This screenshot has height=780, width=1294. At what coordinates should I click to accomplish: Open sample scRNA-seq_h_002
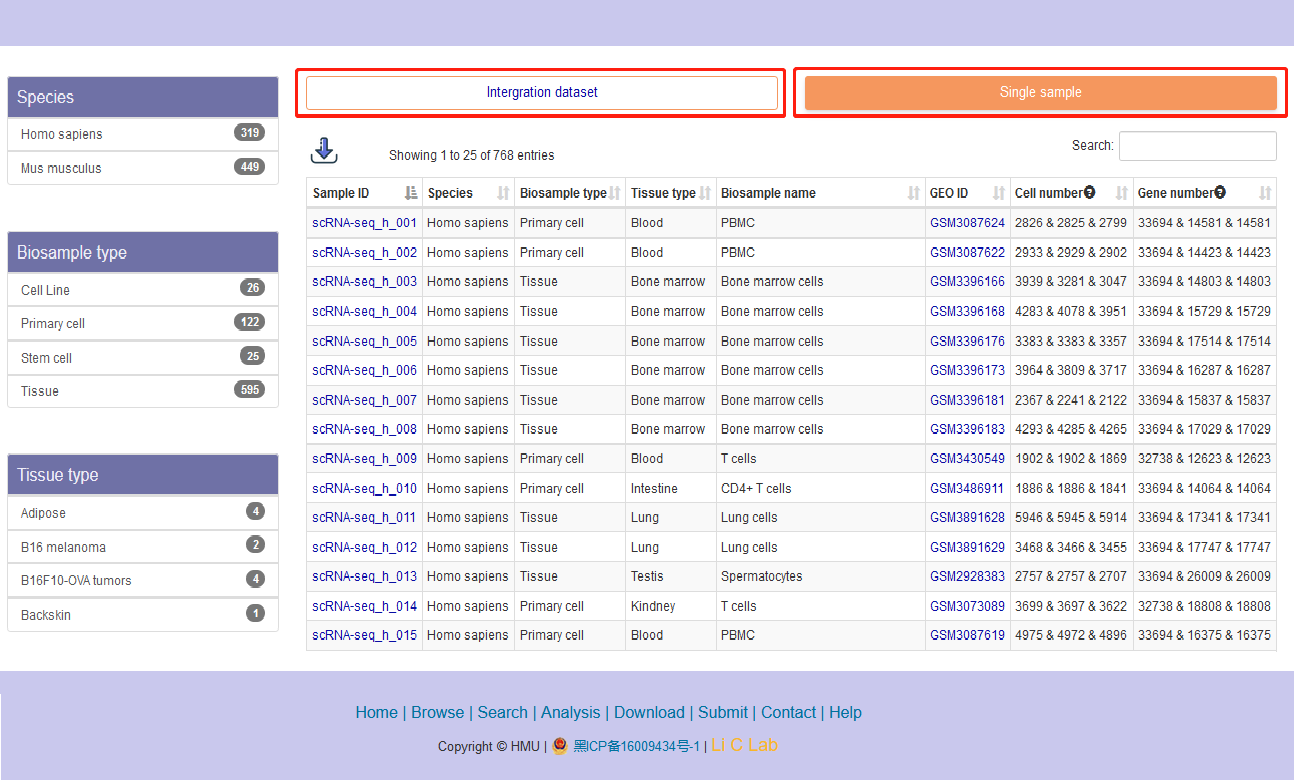coord(364,253)
